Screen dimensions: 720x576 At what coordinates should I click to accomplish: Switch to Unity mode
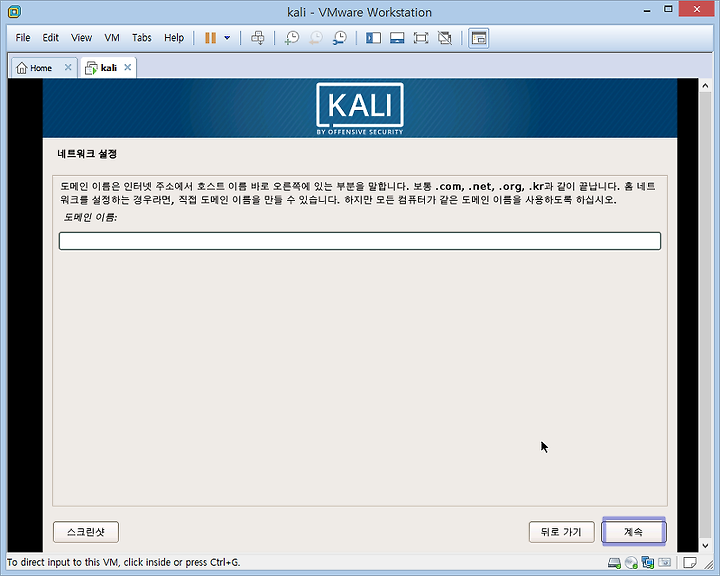click(444, 38)
